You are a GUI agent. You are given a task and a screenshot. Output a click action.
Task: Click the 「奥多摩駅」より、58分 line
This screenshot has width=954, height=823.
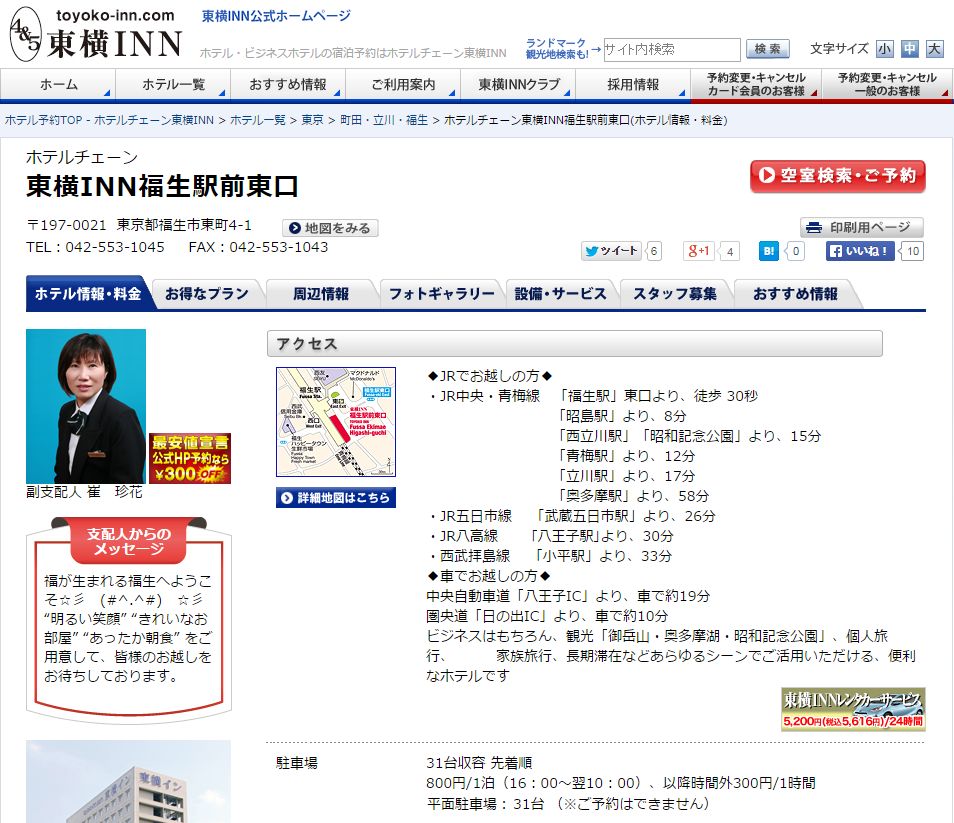(x=633, y=496)
